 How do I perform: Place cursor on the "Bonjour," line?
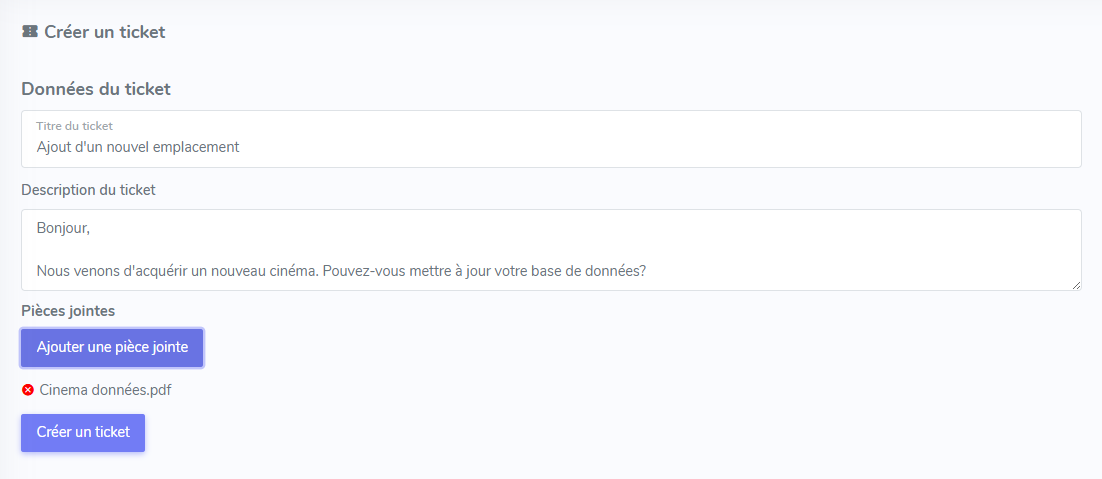point(63,228)
